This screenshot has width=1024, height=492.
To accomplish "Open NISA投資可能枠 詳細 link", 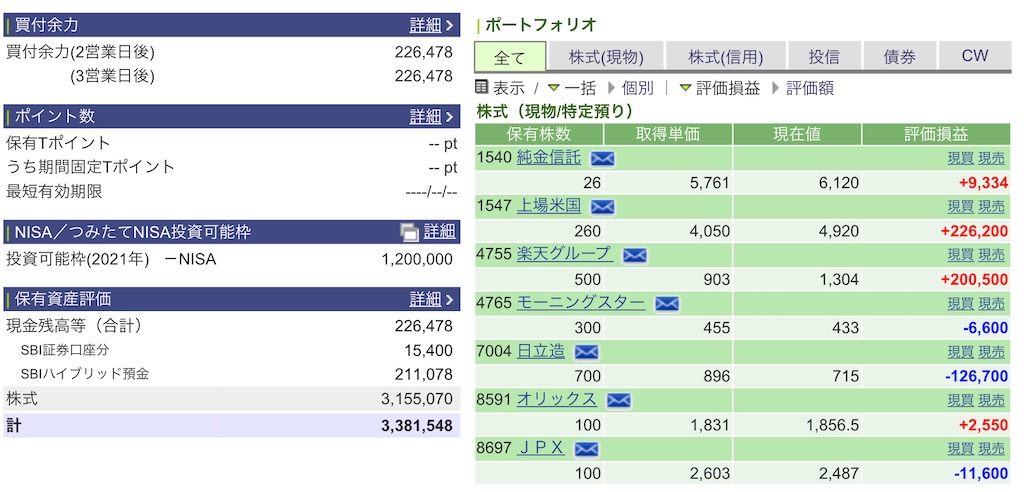I will coord(440,231).
